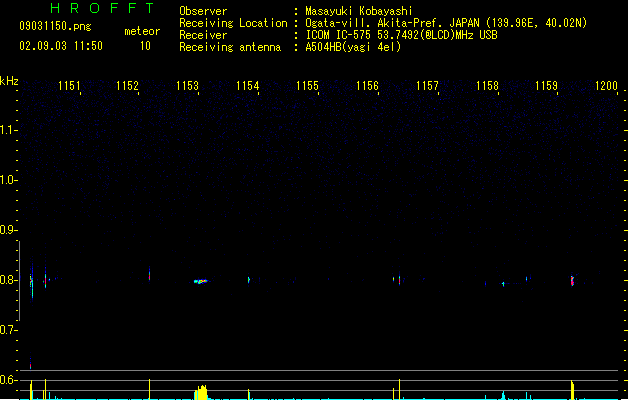This screenshot has width=629, height=400.
Task: Click the date stamp 02.09.03 11:50
Action: coord(61,46)
